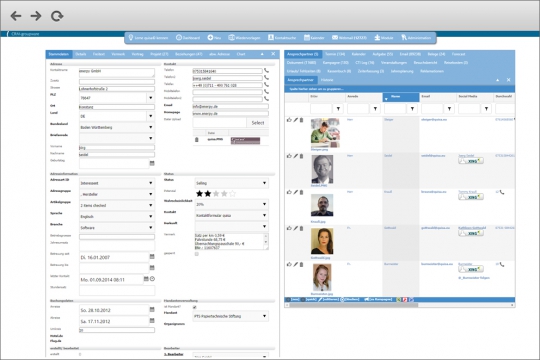The image size is (540, 360).
Task: Open the Historie tab
Action: (x=327, y=80)
